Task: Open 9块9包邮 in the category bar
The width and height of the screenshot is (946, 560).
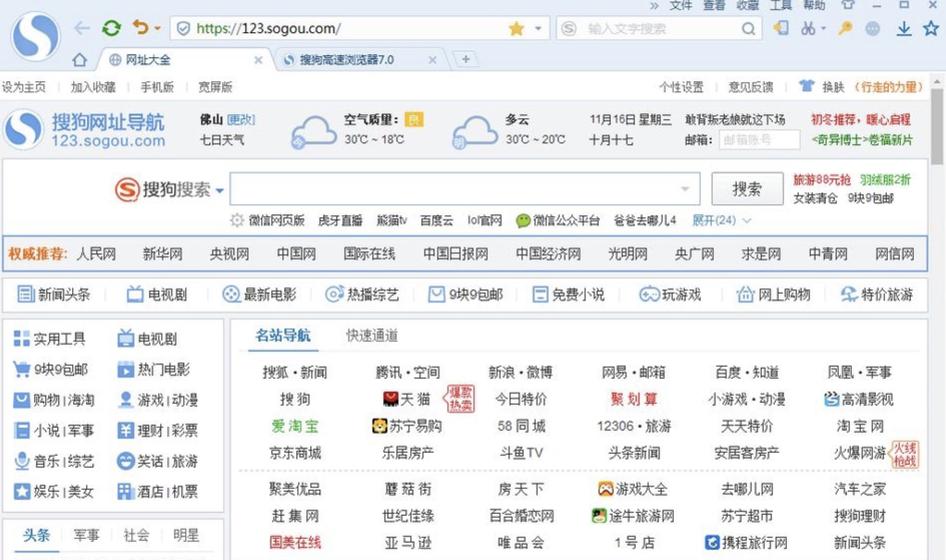Action: 465,294
